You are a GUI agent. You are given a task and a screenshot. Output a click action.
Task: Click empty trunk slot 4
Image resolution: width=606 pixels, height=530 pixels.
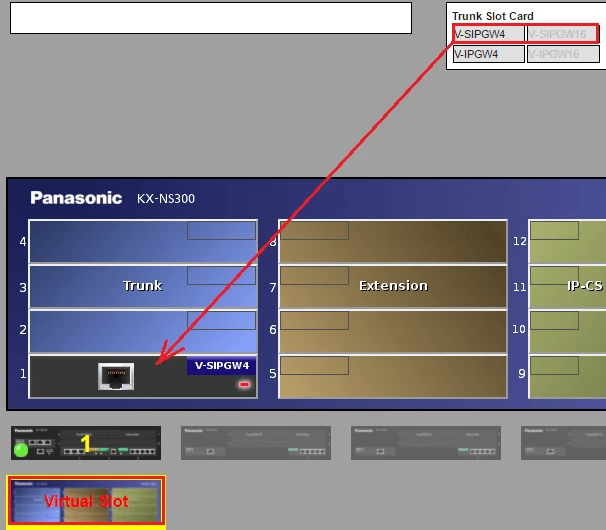[143, 242]
